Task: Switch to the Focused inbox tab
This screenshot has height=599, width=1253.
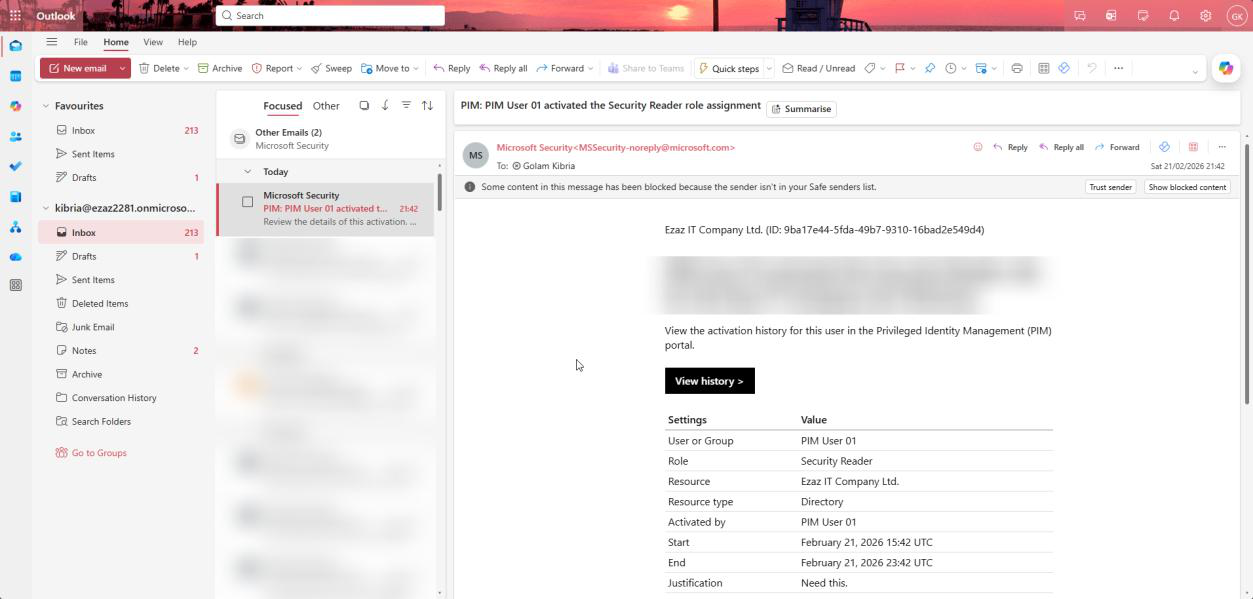Action: tap(283, 106)
